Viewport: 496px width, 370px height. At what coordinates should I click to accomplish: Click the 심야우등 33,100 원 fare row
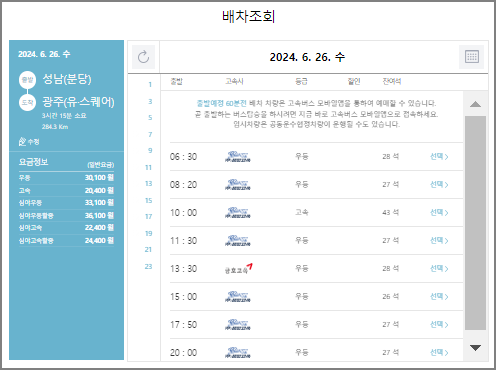(66, 203)
